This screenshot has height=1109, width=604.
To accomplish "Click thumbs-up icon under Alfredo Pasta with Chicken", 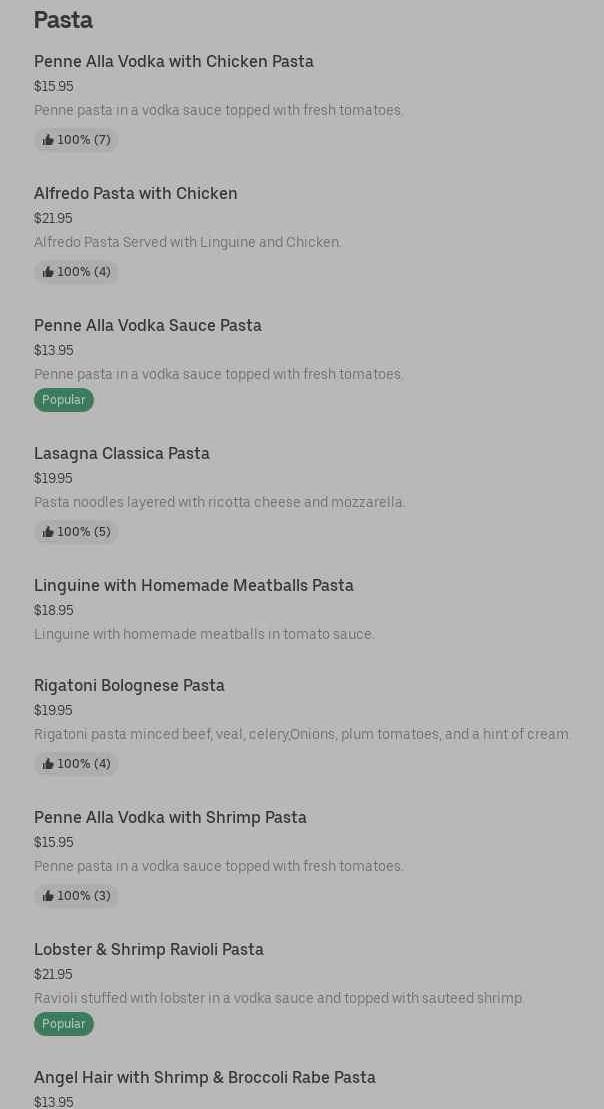I will tap(48, 272).
